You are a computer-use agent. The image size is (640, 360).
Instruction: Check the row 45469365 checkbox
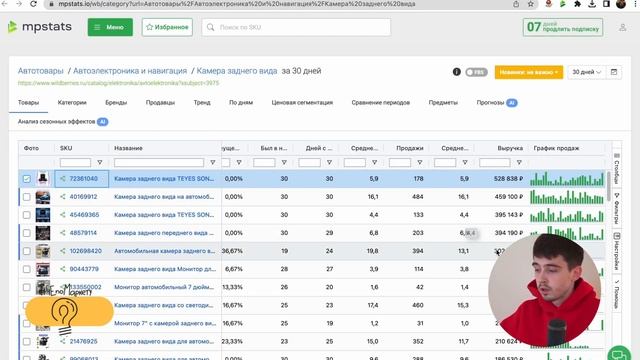27,215
